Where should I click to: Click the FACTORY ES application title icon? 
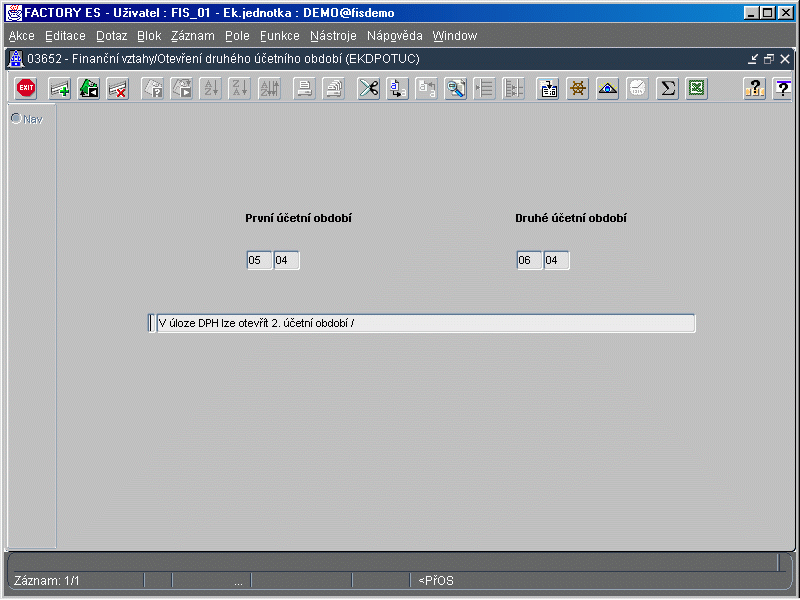click(x=14, y=13)
